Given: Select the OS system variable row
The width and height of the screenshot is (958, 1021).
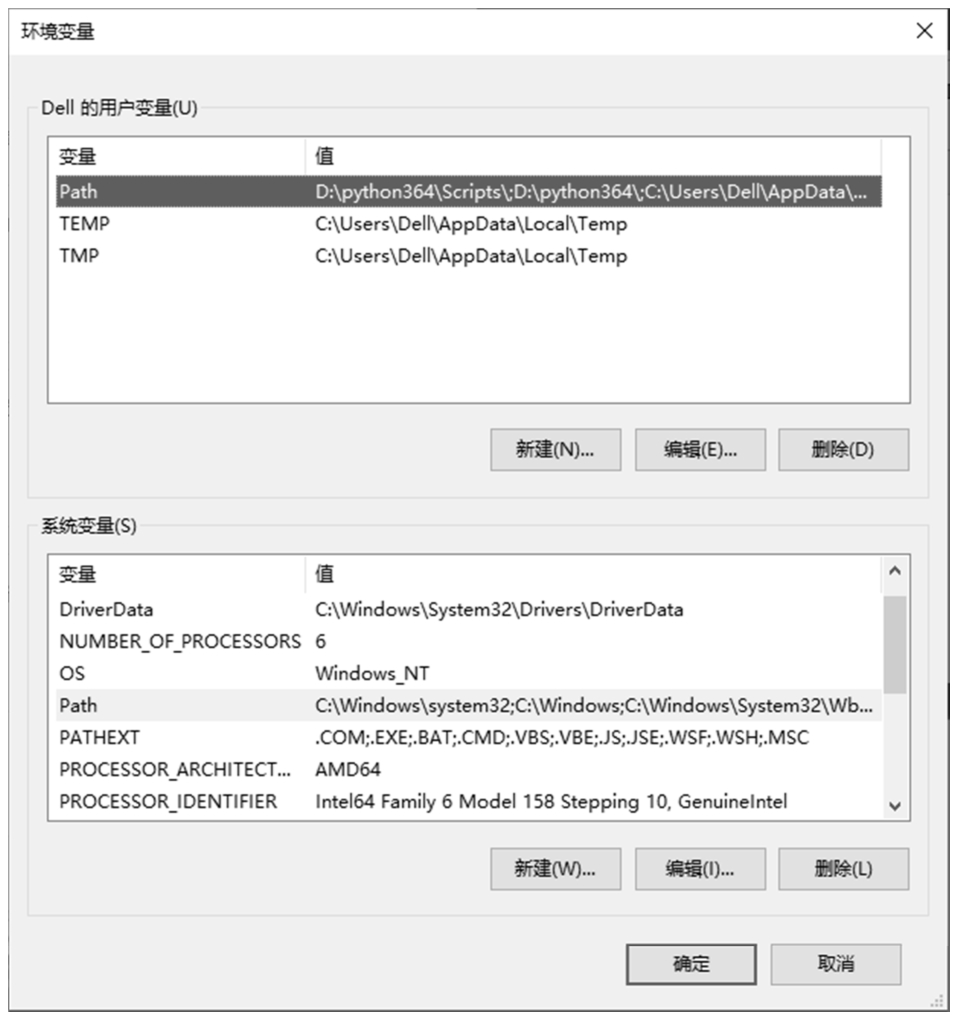Looking at the screenshot, I should coord(469,673).
